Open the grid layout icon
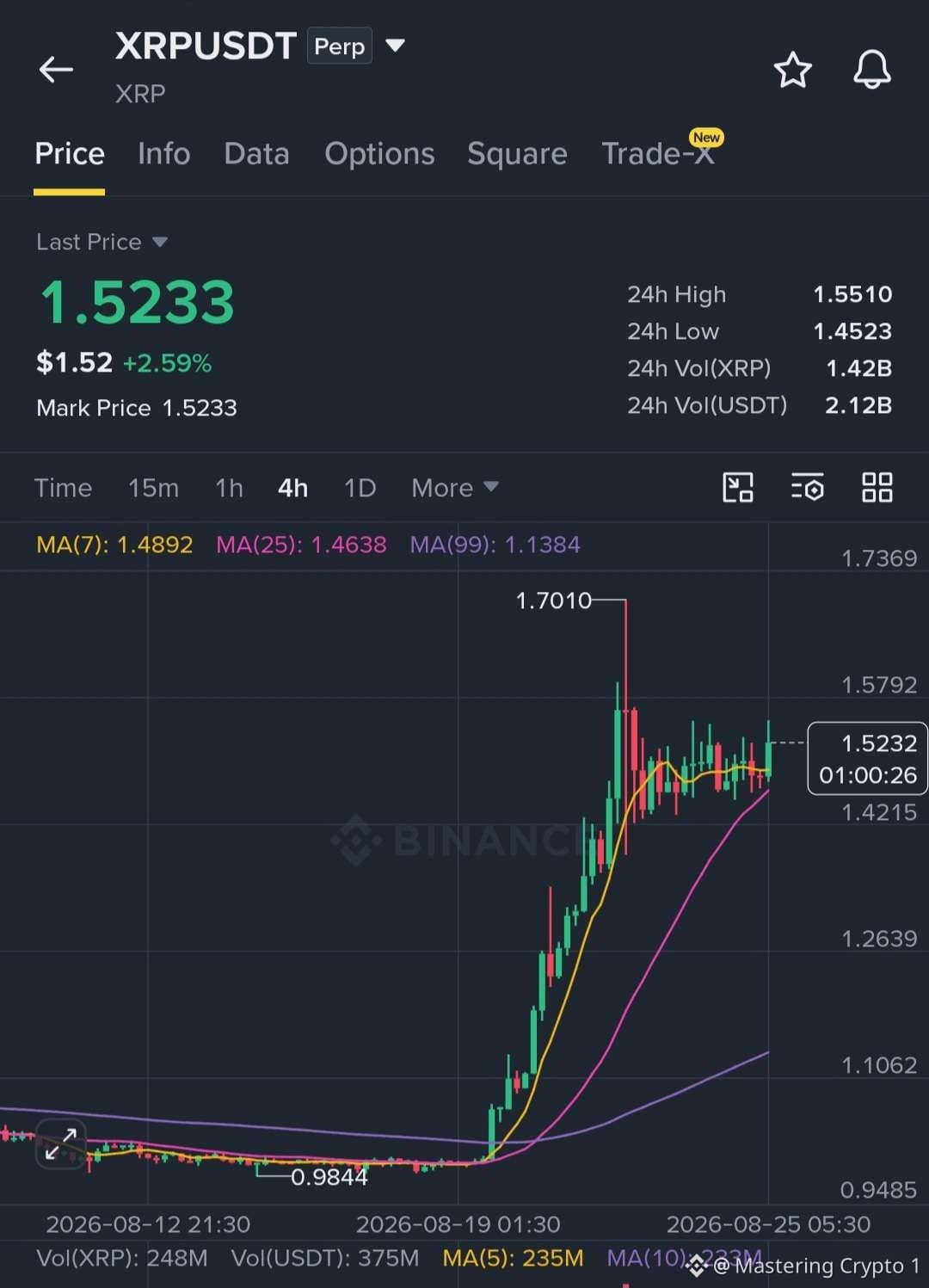929x1288 pixels. (877, 487)
